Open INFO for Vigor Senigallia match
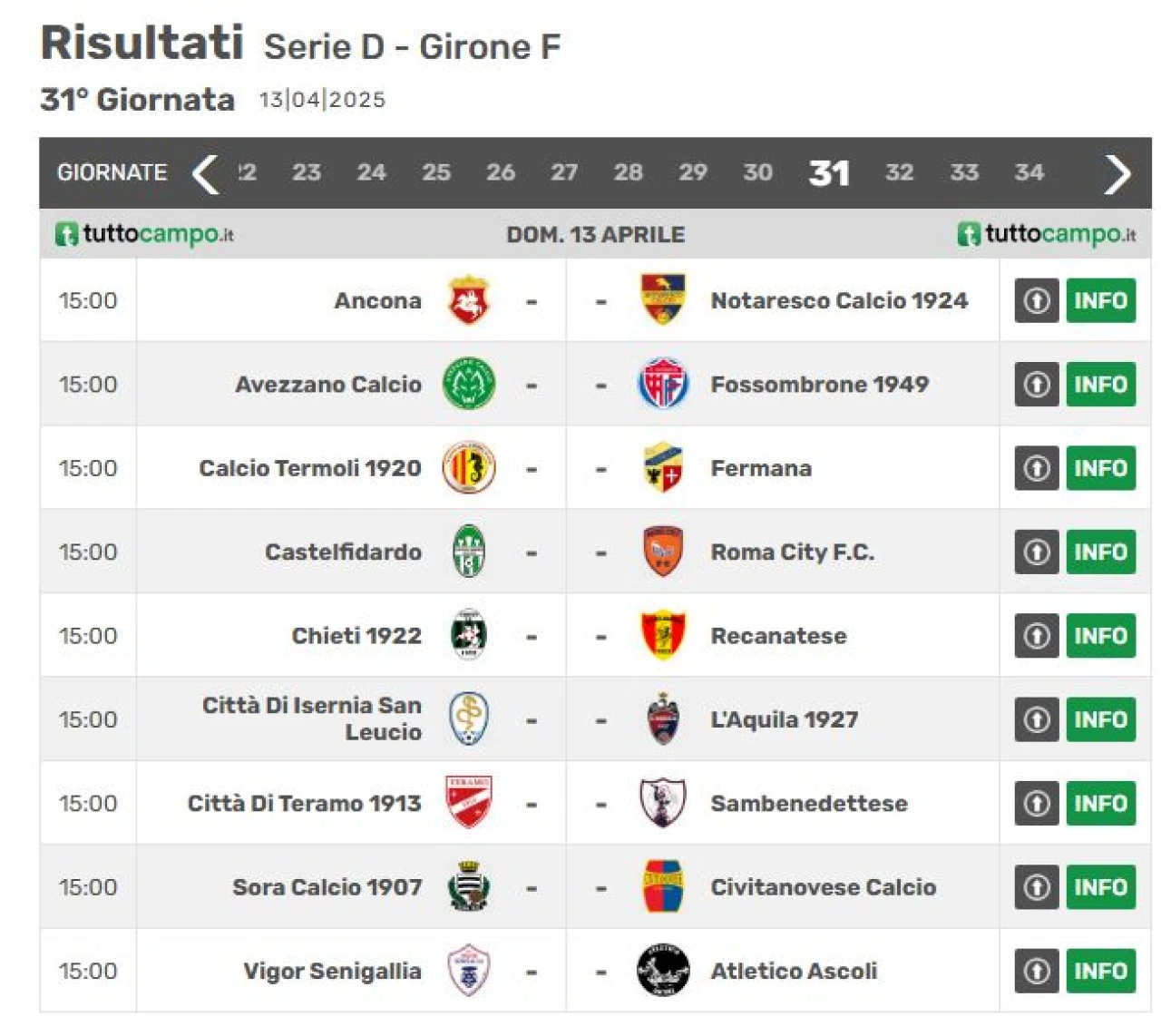This screenshot has height=1036, width=1161. 1101,971
